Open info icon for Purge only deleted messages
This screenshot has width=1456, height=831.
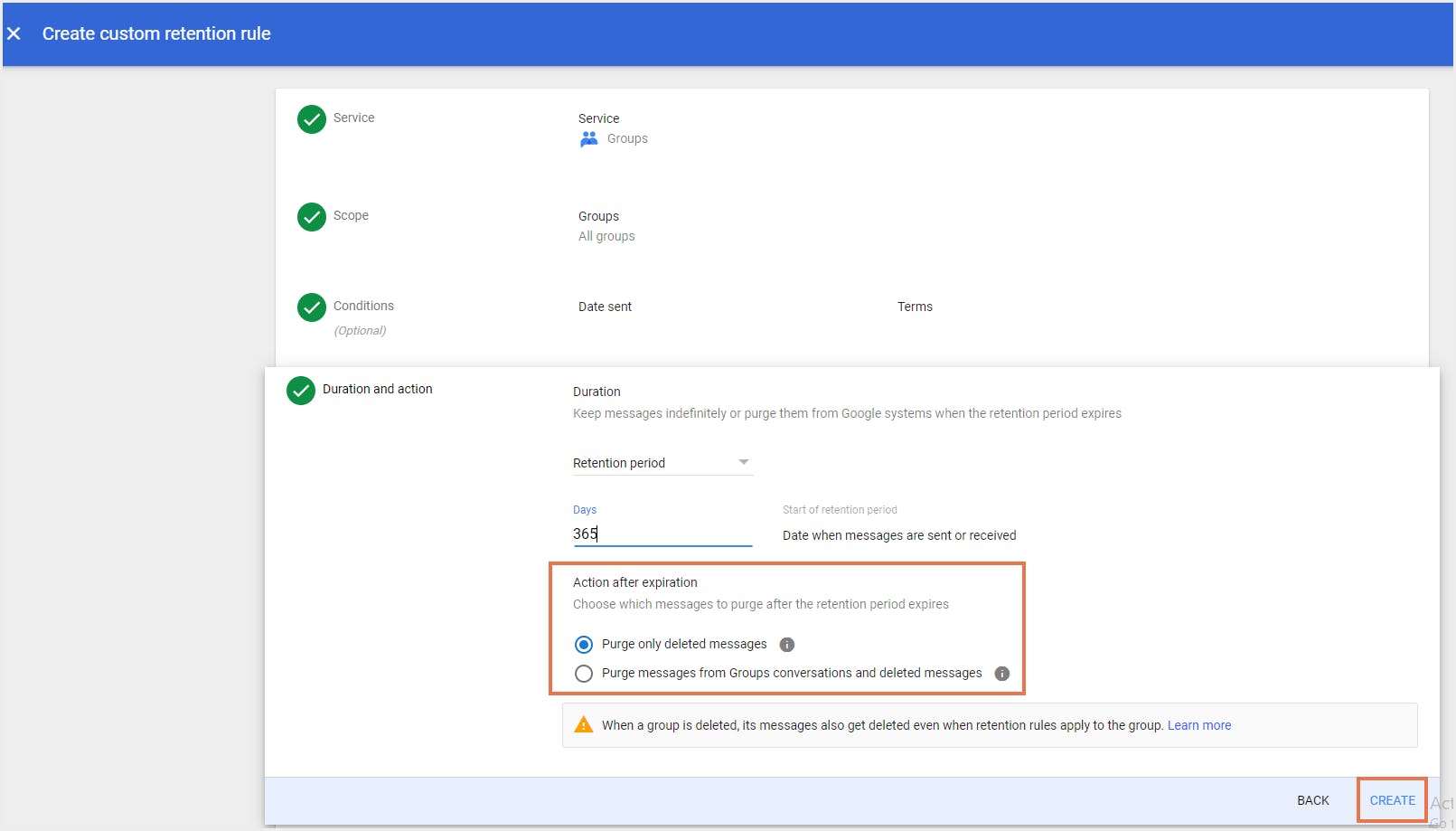(x=787, y=645)
